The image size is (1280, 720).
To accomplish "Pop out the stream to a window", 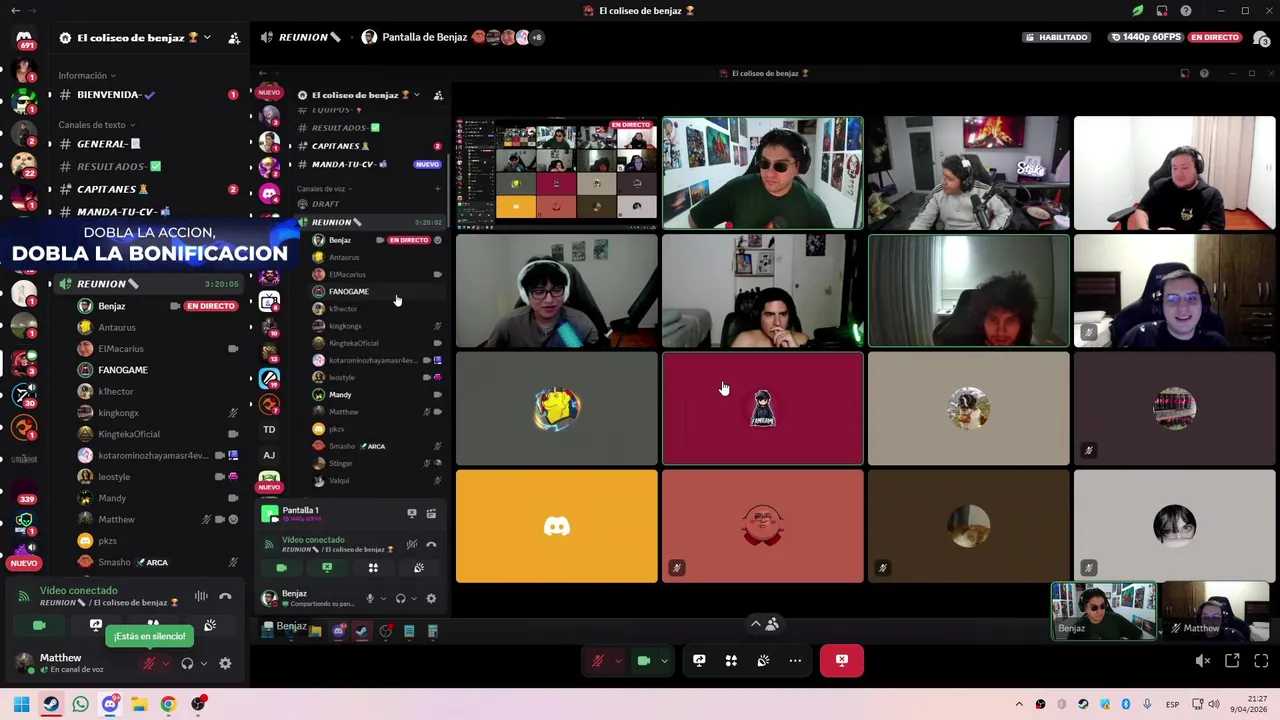I will point(1232,661).
